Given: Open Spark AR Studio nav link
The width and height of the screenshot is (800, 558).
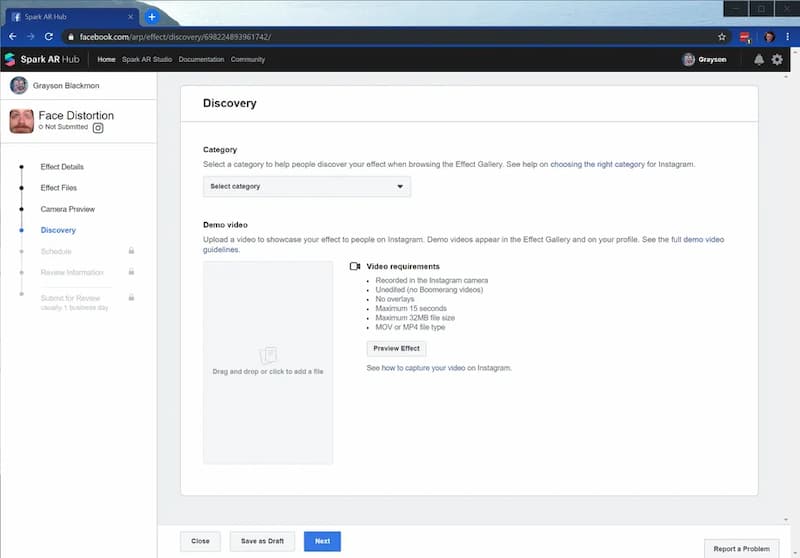Looking at the screenshot, I should pos(147,60).
